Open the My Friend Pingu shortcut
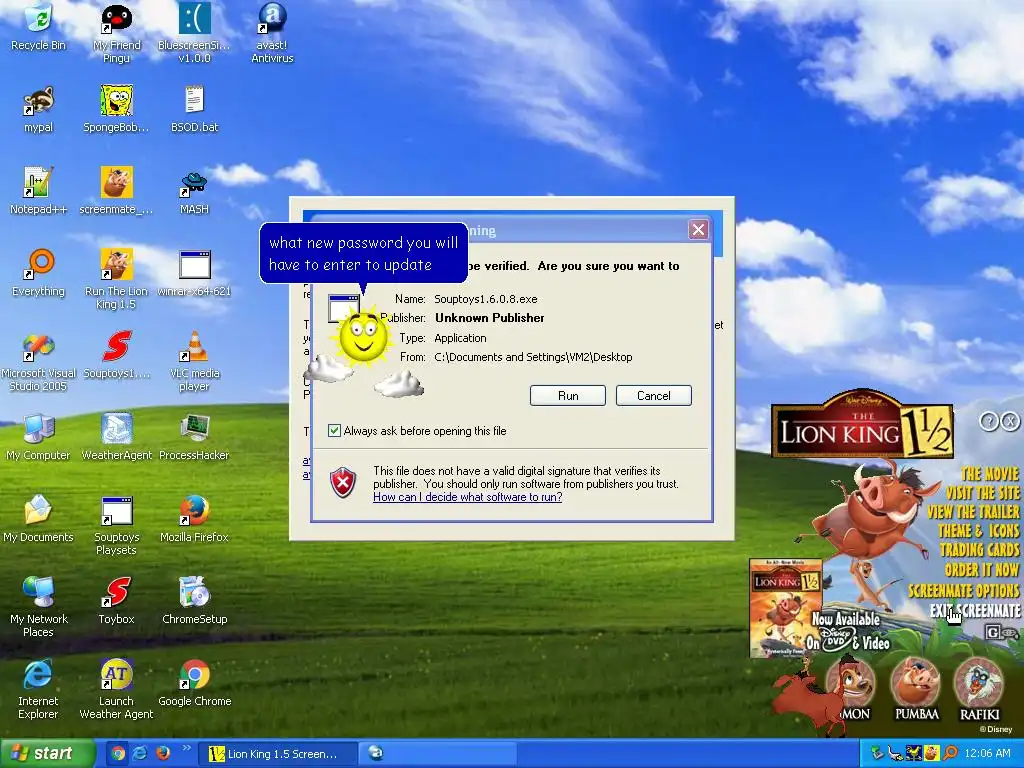This screenshot has height=768, width=1024. pyautogui.click(x=116, y=33)
